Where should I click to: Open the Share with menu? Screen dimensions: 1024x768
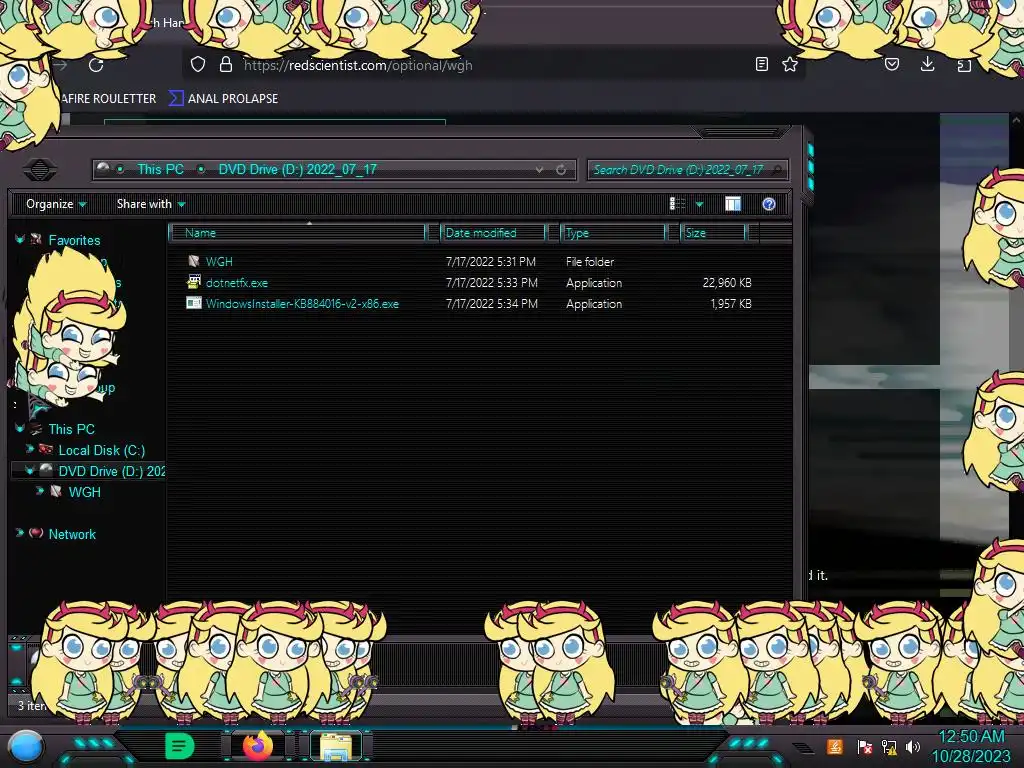click(151, 204)
